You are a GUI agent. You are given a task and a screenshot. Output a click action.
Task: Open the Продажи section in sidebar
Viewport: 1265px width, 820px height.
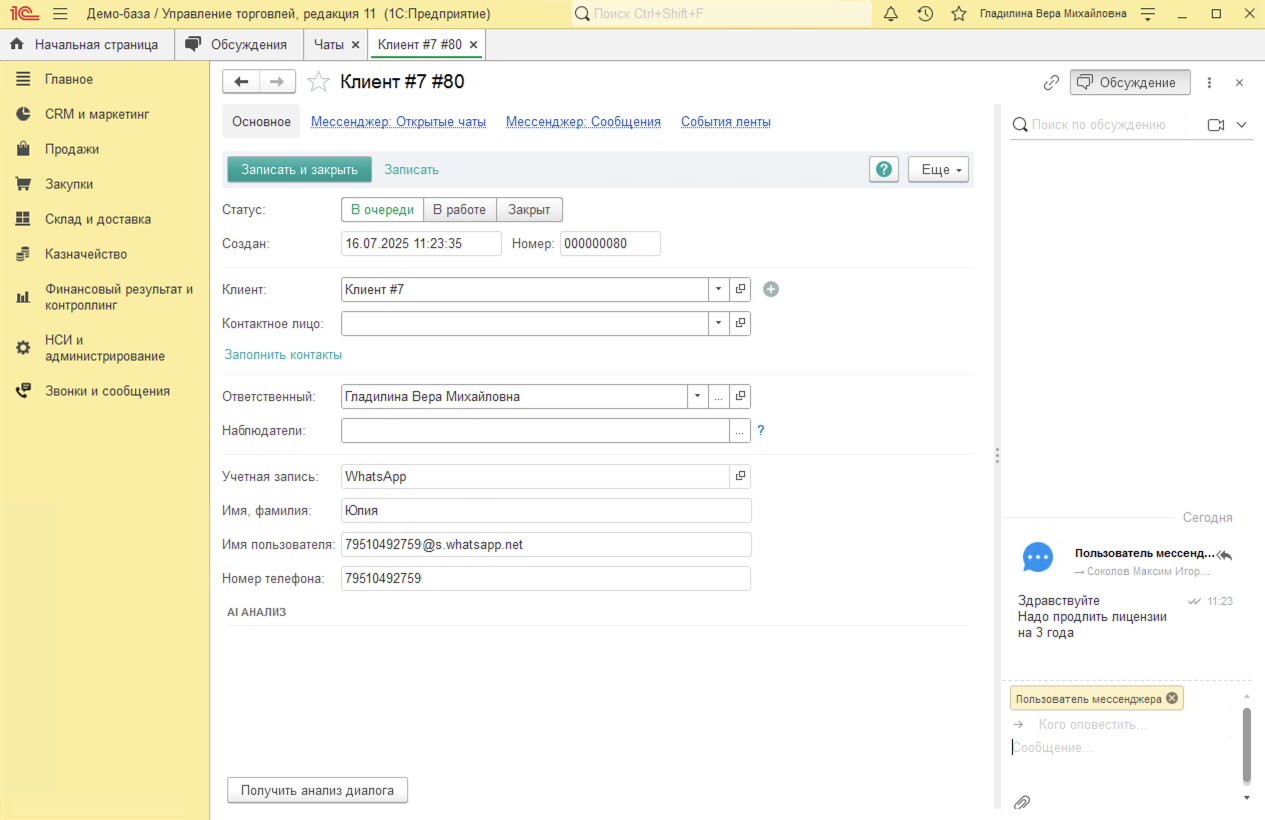[x=71, y=149]
